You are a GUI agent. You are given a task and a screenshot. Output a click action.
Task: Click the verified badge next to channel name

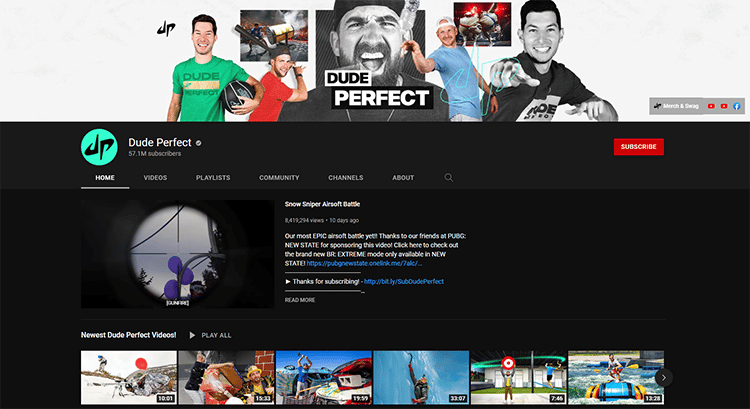coord(200,143)
